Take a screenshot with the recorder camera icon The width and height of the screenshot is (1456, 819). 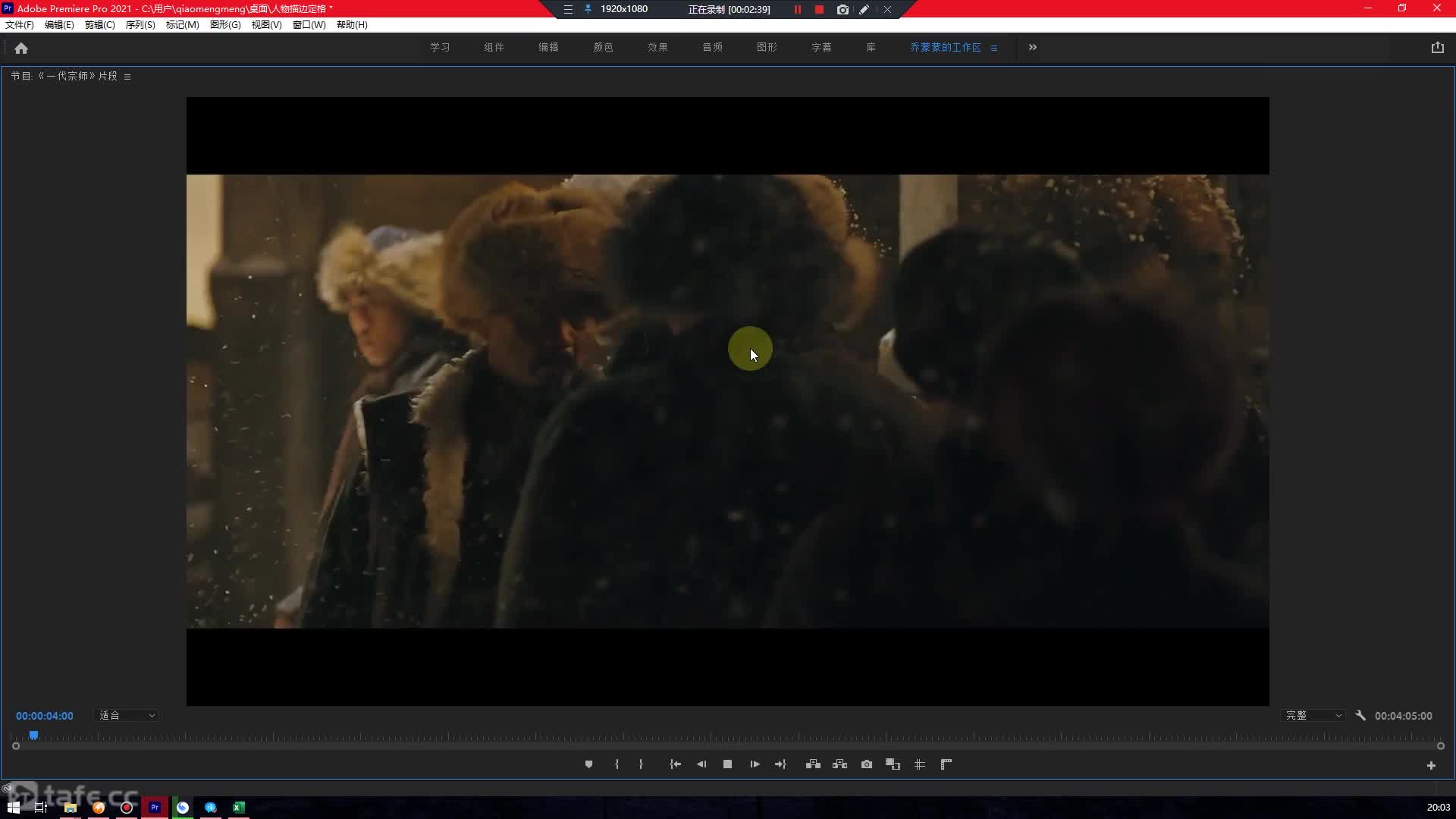[x=843, y=9]
